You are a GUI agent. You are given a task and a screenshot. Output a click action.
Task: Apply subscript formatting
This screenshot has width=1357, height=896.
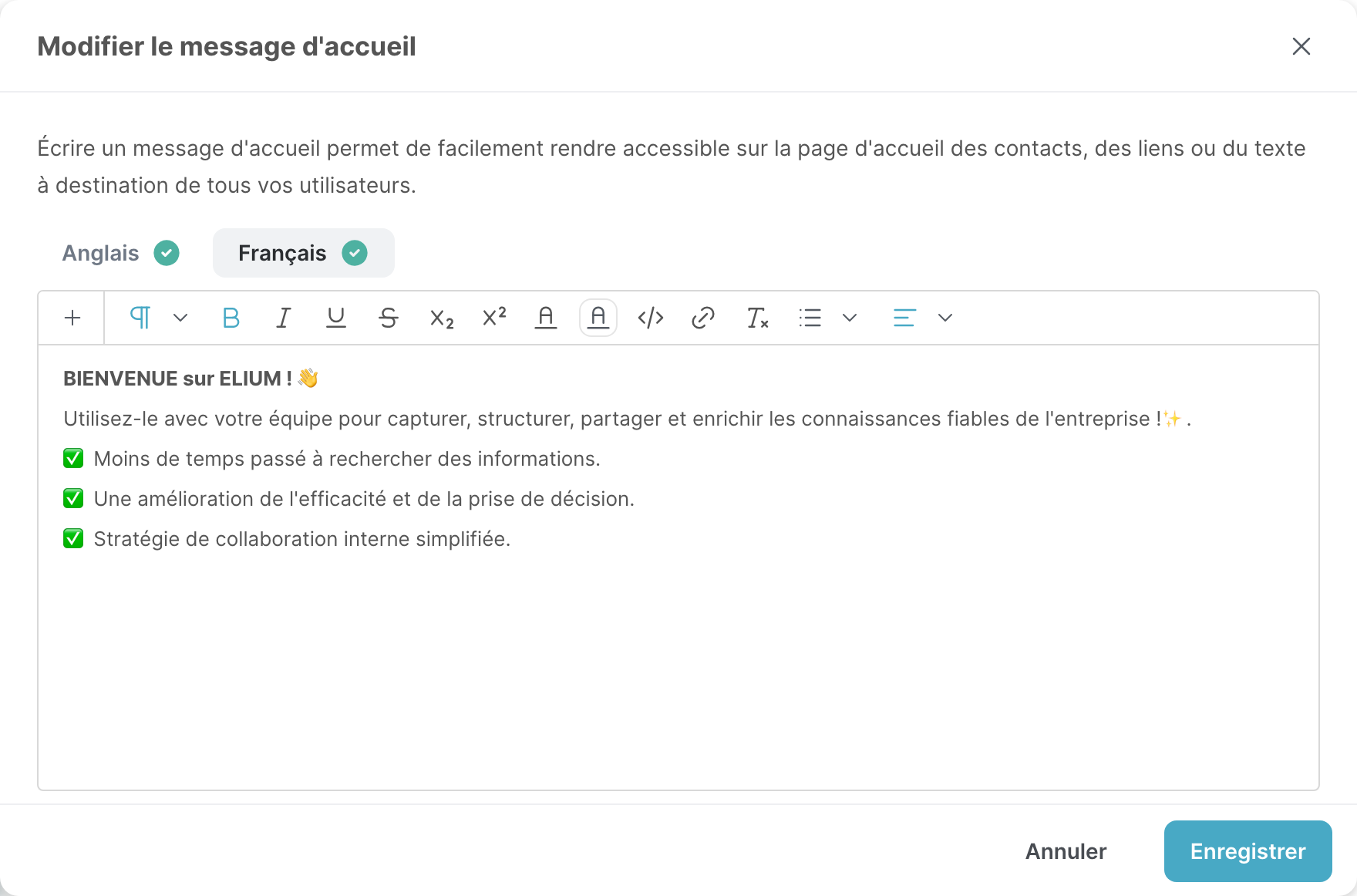[x=441, y=318]
